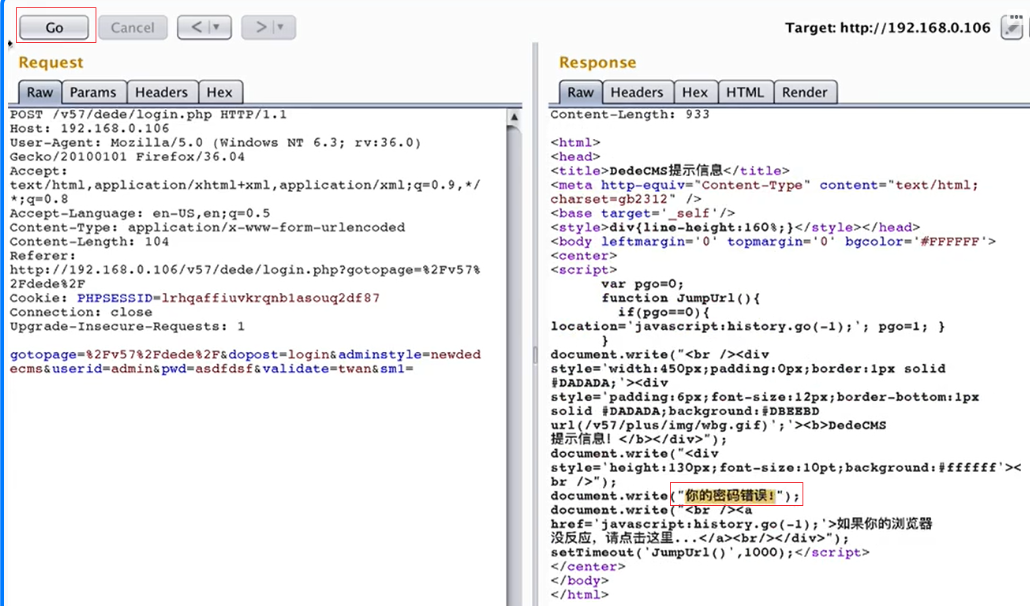Click the Referer: header line
The height and width of the screenshot is (606, 1030).
coord(43,256)
